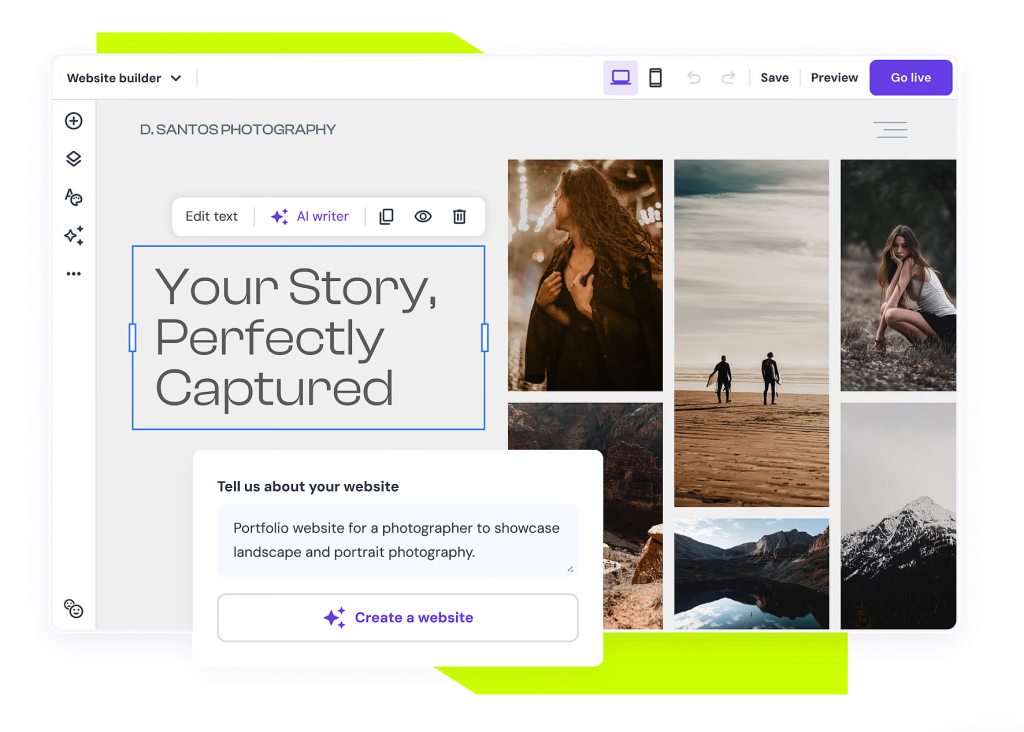Open the text styles icon in sidebar

(x=73, y=197)
